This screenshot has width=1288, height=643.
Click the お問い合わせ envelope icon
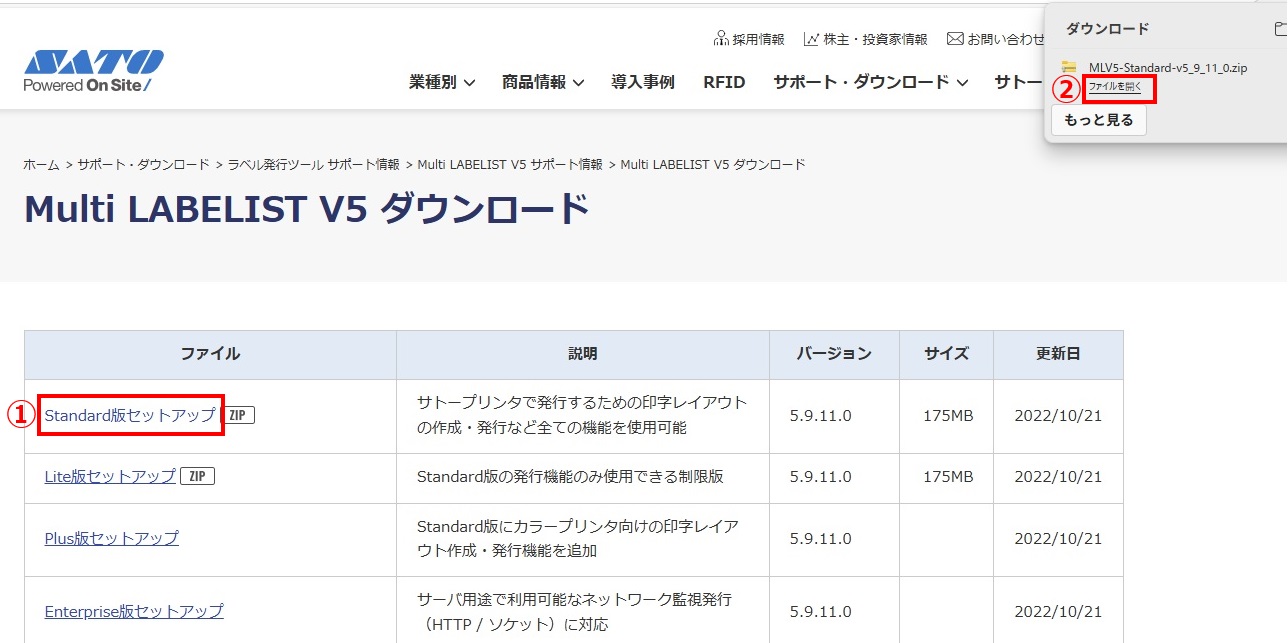pyautogui.click(x=954, y=39)
